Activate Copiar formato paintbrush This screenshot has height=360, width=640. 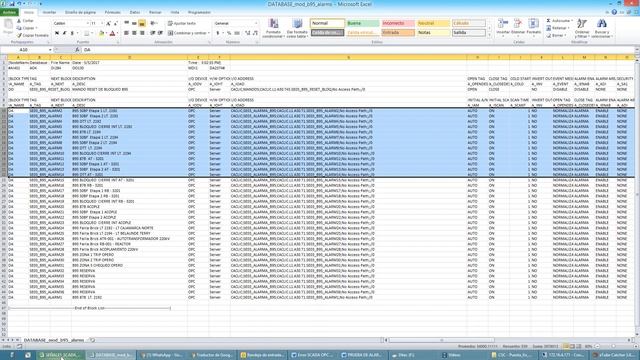(x=33, y=36)
